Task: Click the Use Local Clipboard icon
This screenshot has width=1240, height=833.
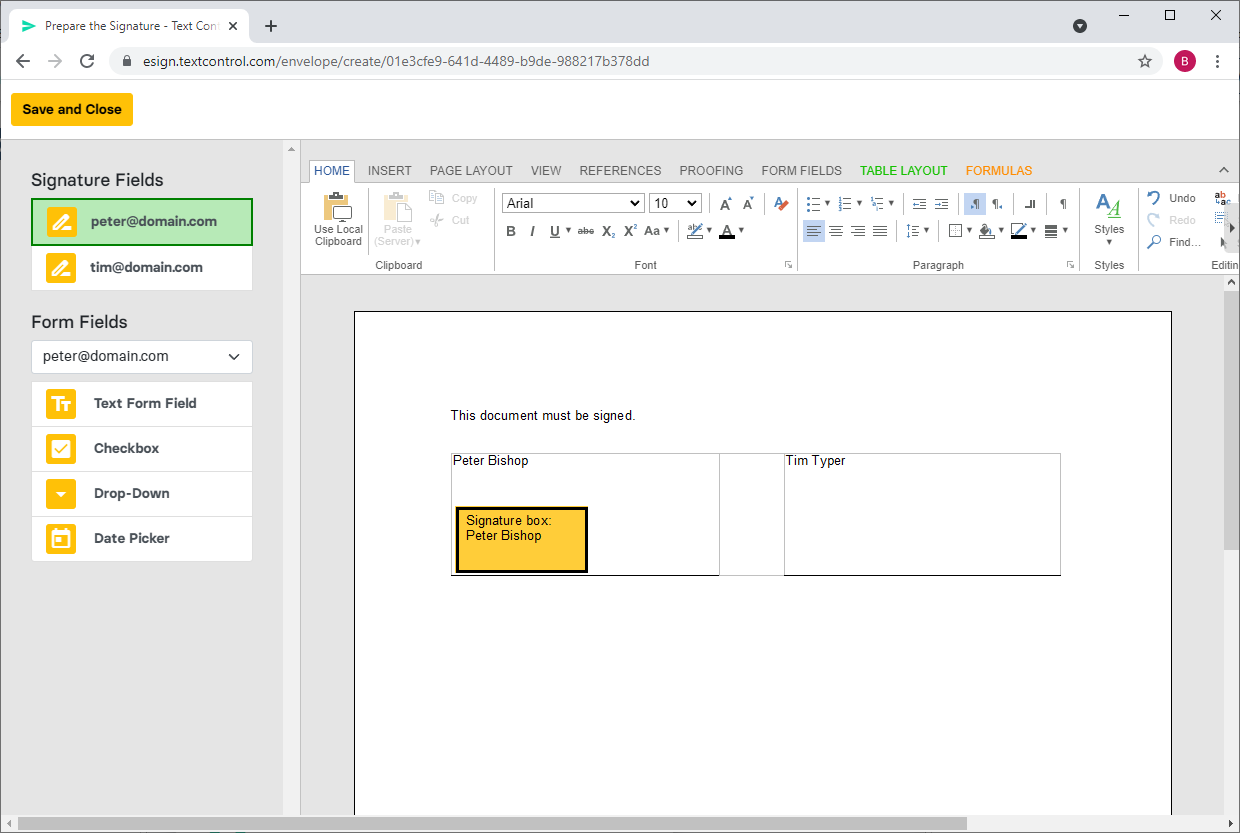Action: pyautogui.click(x=338, y=219)
